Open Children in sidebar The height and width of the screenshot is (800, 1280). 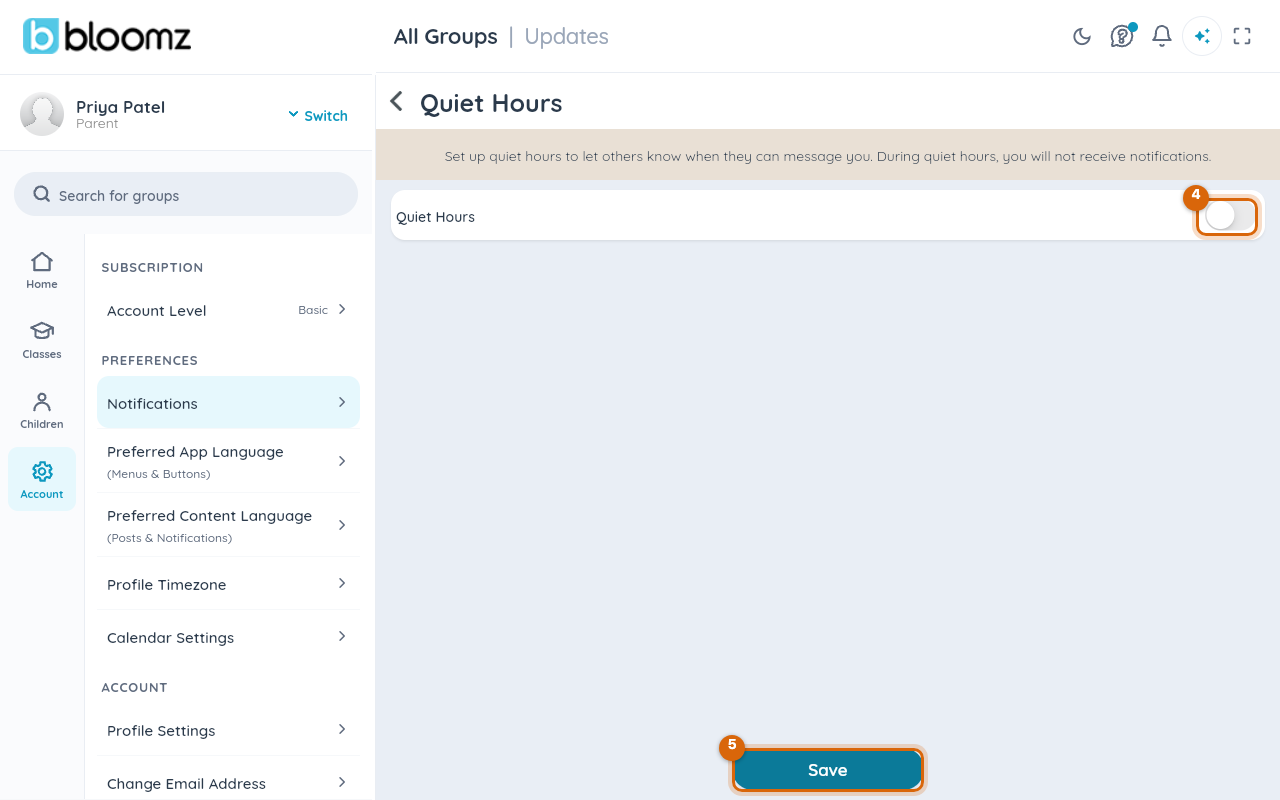click(x=42, y=411)
